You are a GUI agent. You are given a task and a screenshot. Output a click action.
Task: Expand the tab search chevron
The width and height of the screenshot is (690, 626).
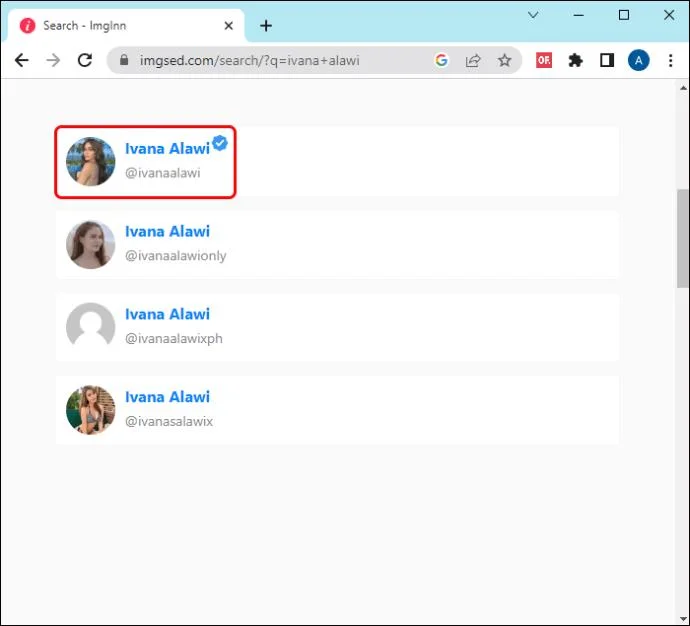(x=533, y=15)
